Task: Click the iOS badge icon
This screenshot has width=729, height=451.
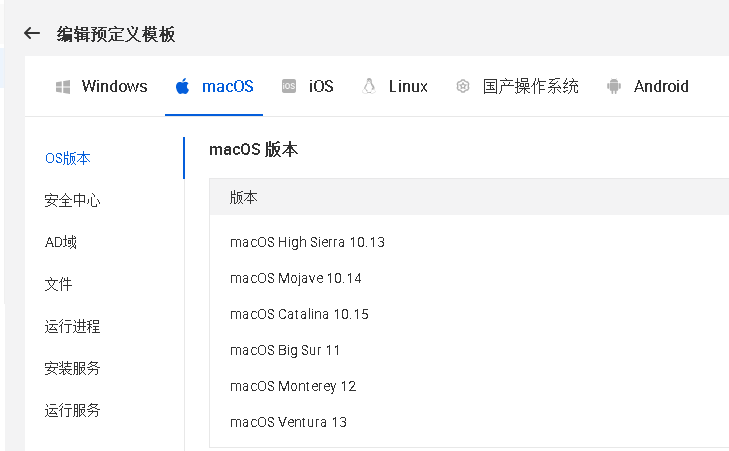Action: click(x=289, y=87)
